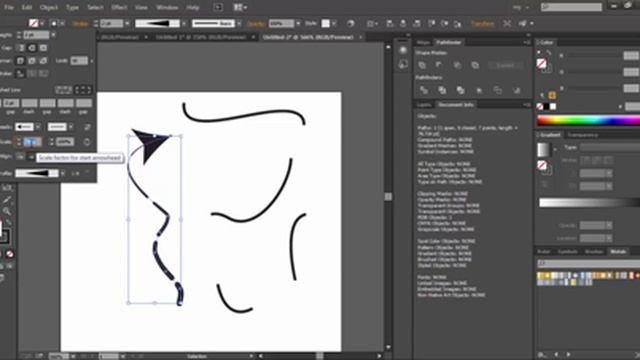Click the search field at the top right
The image size is (640, 360).
coord(571,7)
